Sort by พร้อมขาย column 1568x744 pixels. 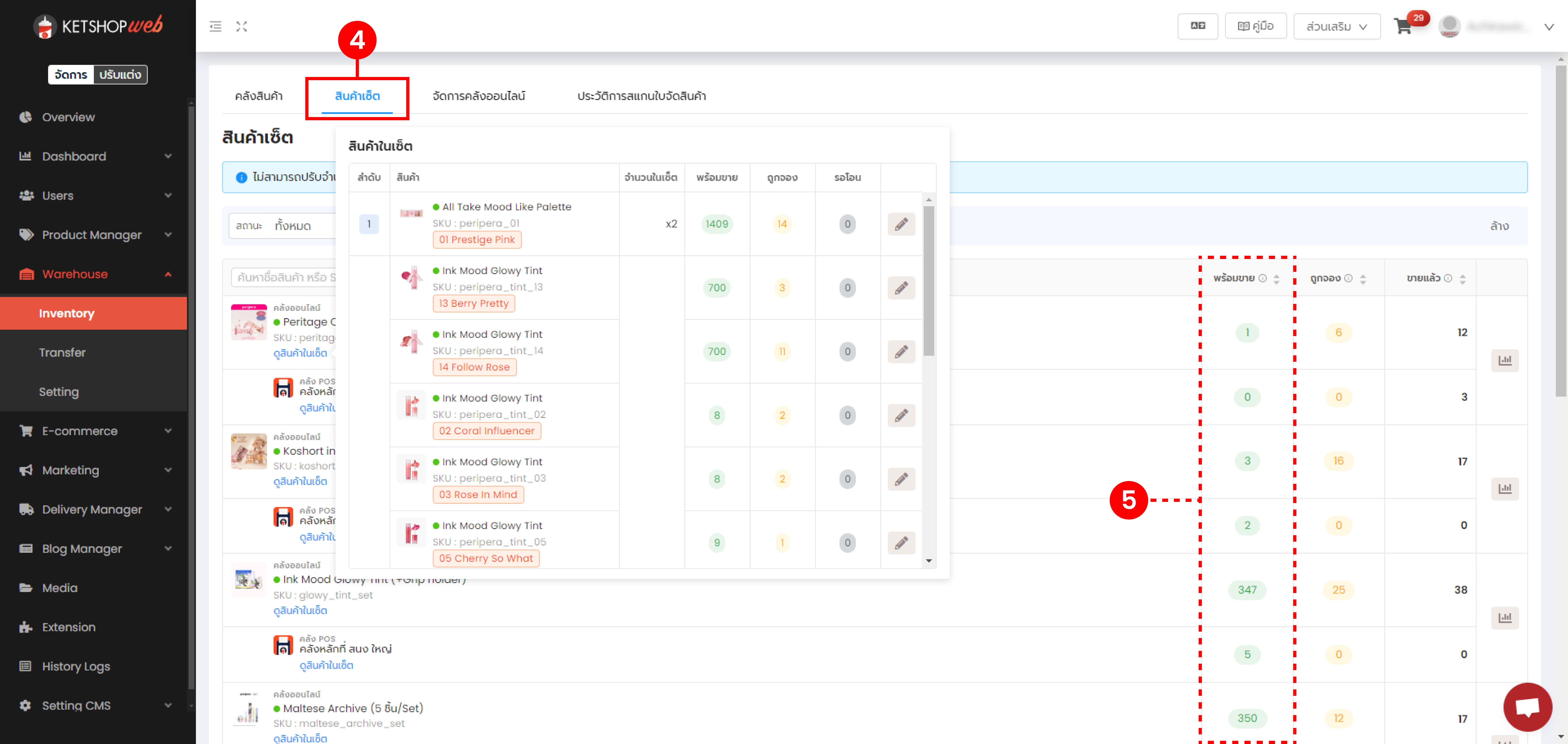(x=1276, y=279)
